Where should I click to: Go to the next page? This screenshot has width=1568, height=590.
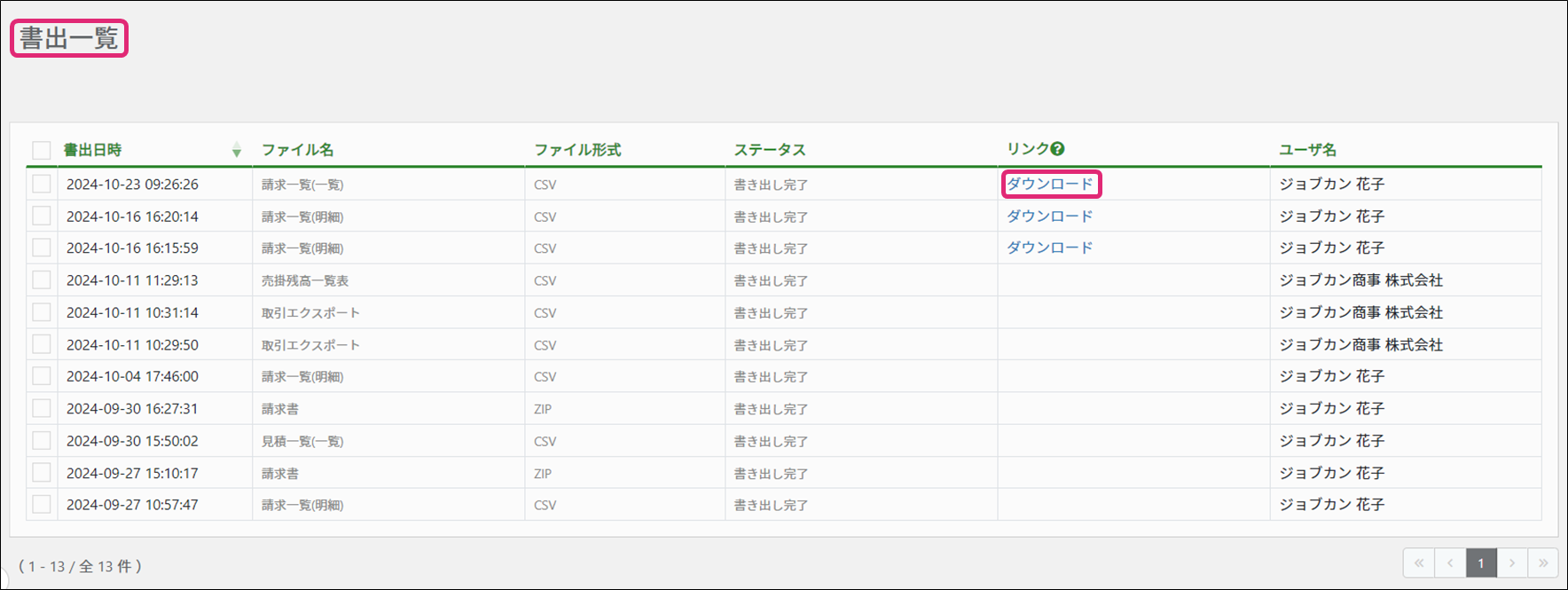pyautogui.click(x=1512, y=563)
